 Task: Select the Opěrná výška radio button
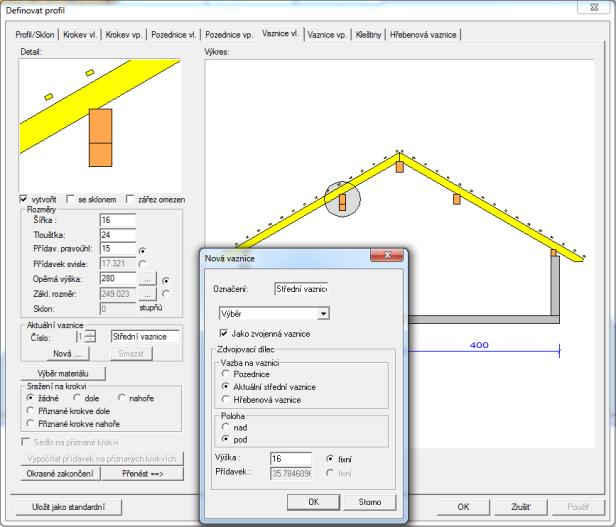pyautogui.click(x=166, y=281)
